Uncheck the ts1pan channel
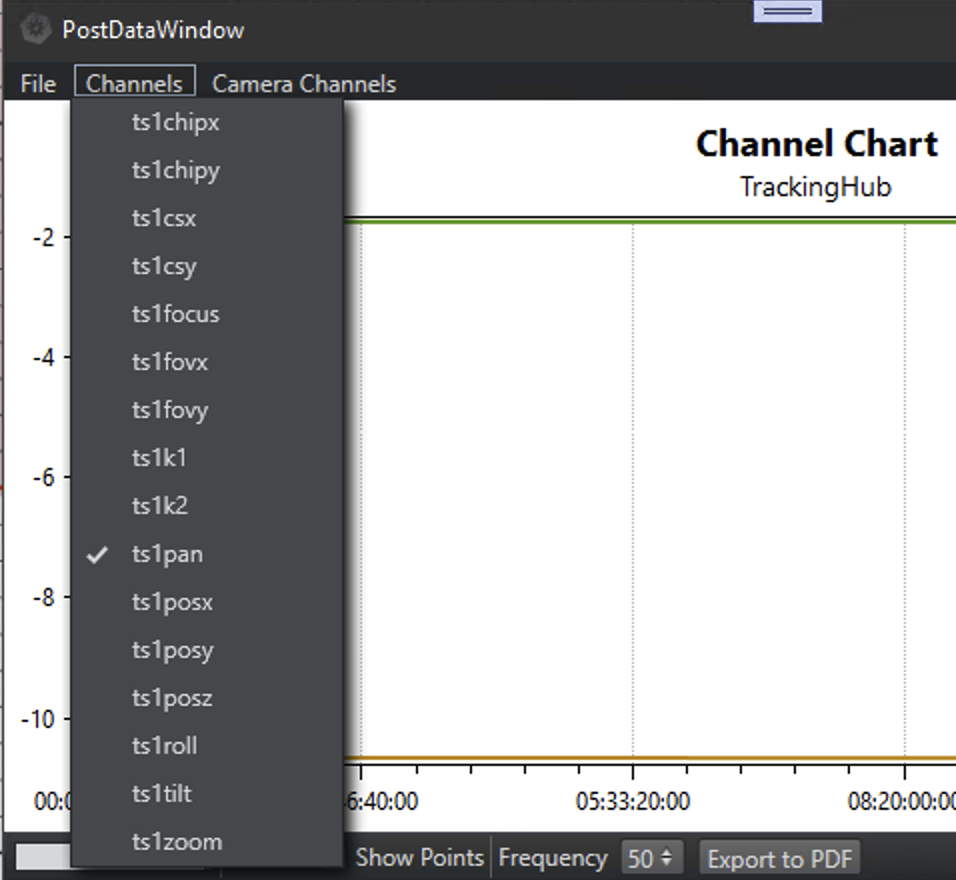956x880 pixels. pyautogui.click(x=167, y=554)
